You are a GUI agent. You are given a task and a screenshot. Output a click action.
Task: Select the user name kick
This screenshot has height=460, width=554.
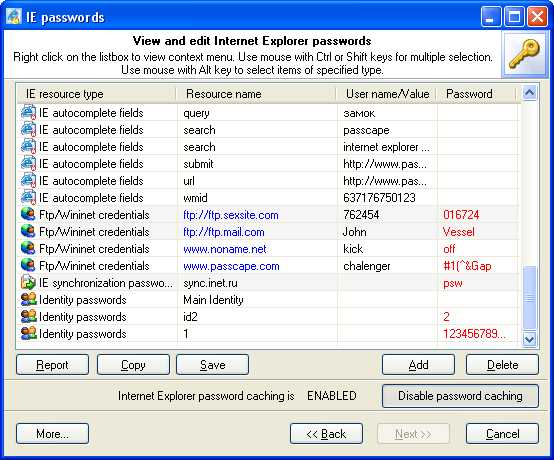click(353, 249)
